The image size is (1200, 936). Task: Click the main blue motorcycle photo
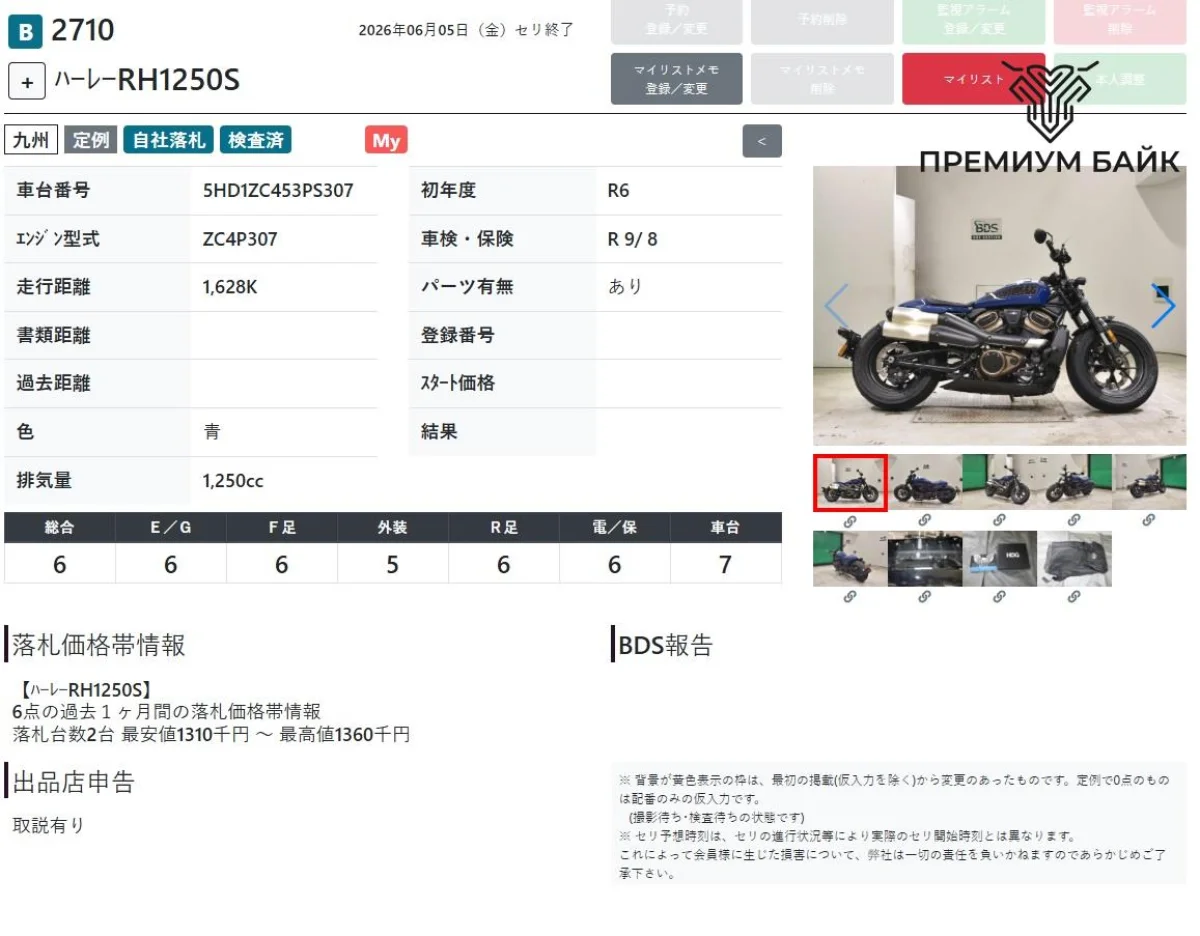(1000, 306)
